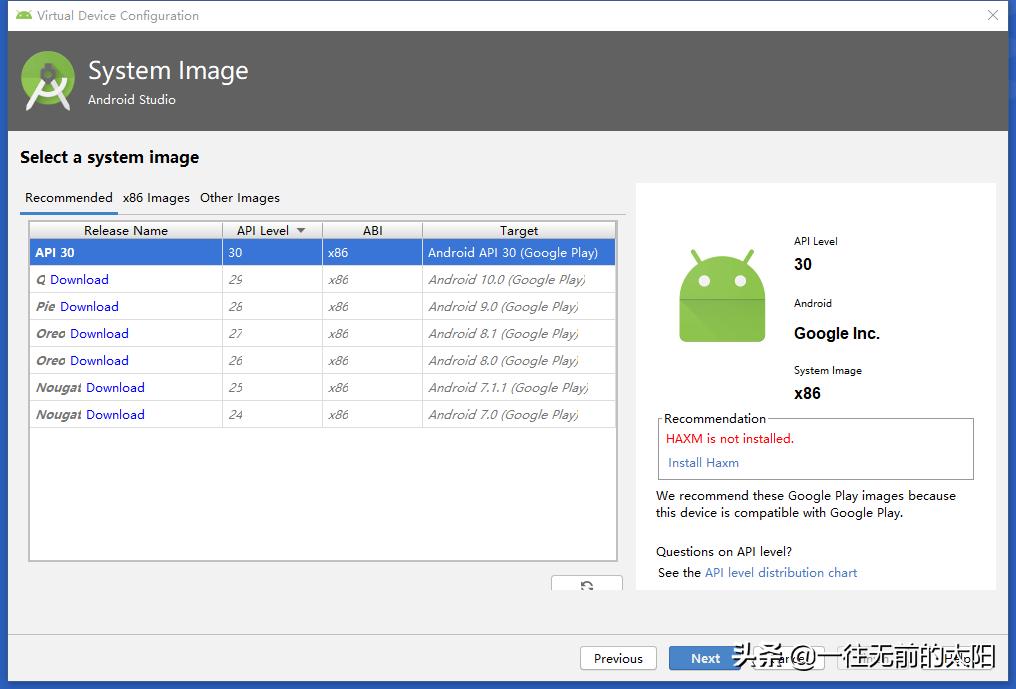Click the Install Haxm link
This screenshot has width=1016, height=689.
tap(703, 462)
